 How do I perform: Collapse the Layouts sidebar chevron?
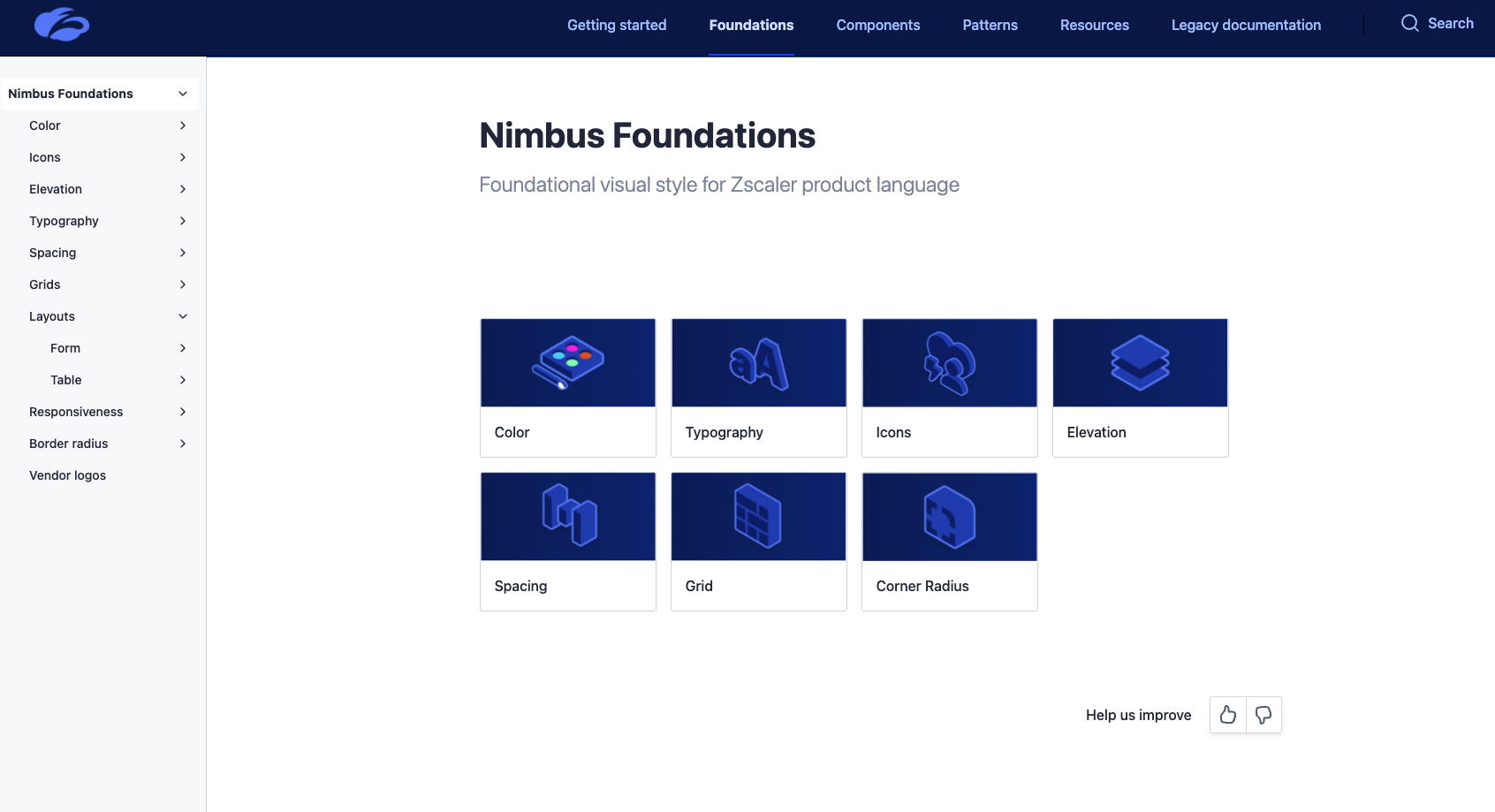point(183,316)
